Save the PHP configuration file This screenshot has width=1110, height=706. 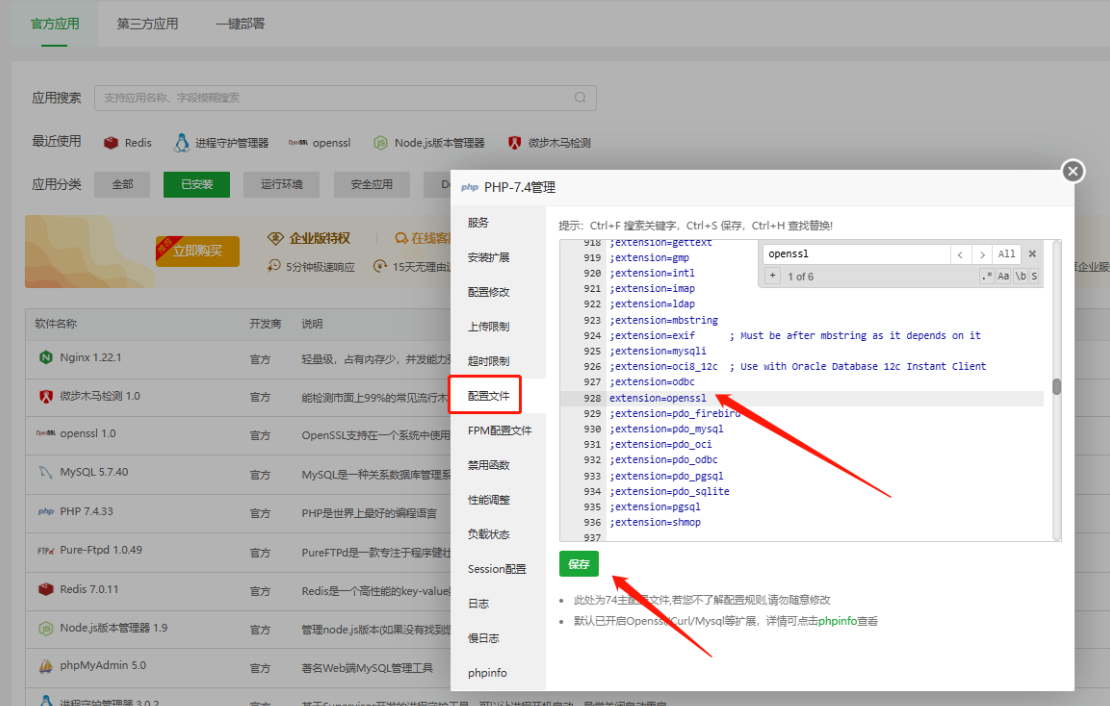[x=578, y=564]
